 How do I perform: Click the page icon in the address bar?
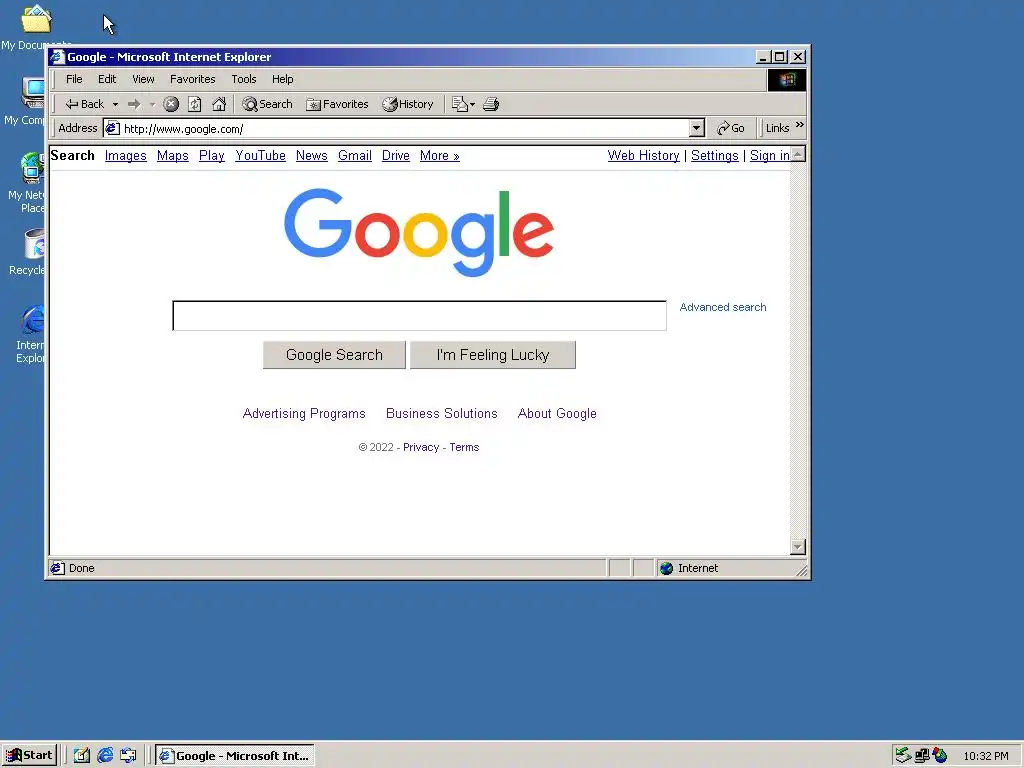coord(112,128)
